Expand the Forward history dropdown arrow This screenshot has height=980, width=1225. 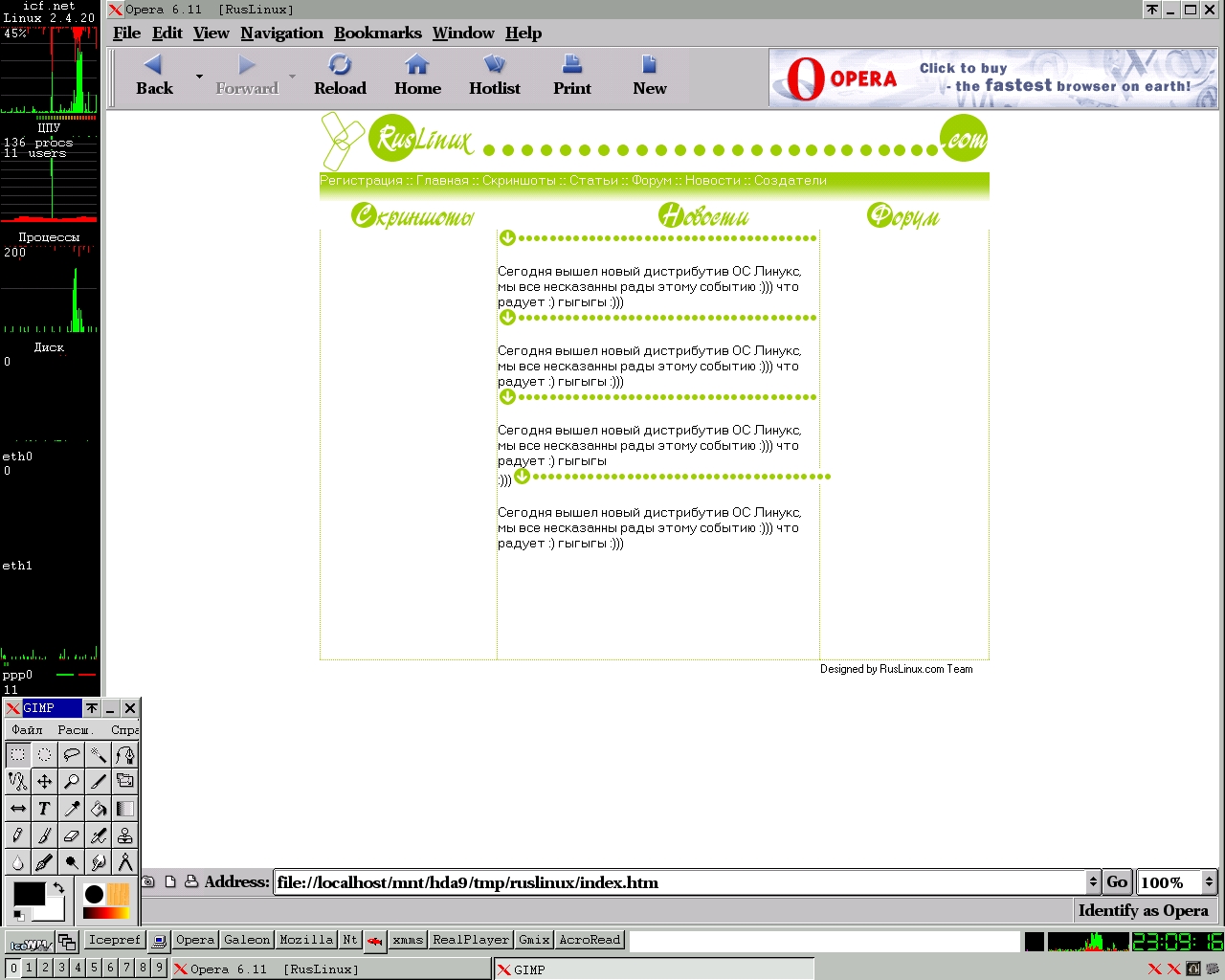pyautogui.click(x=292, y=76)
